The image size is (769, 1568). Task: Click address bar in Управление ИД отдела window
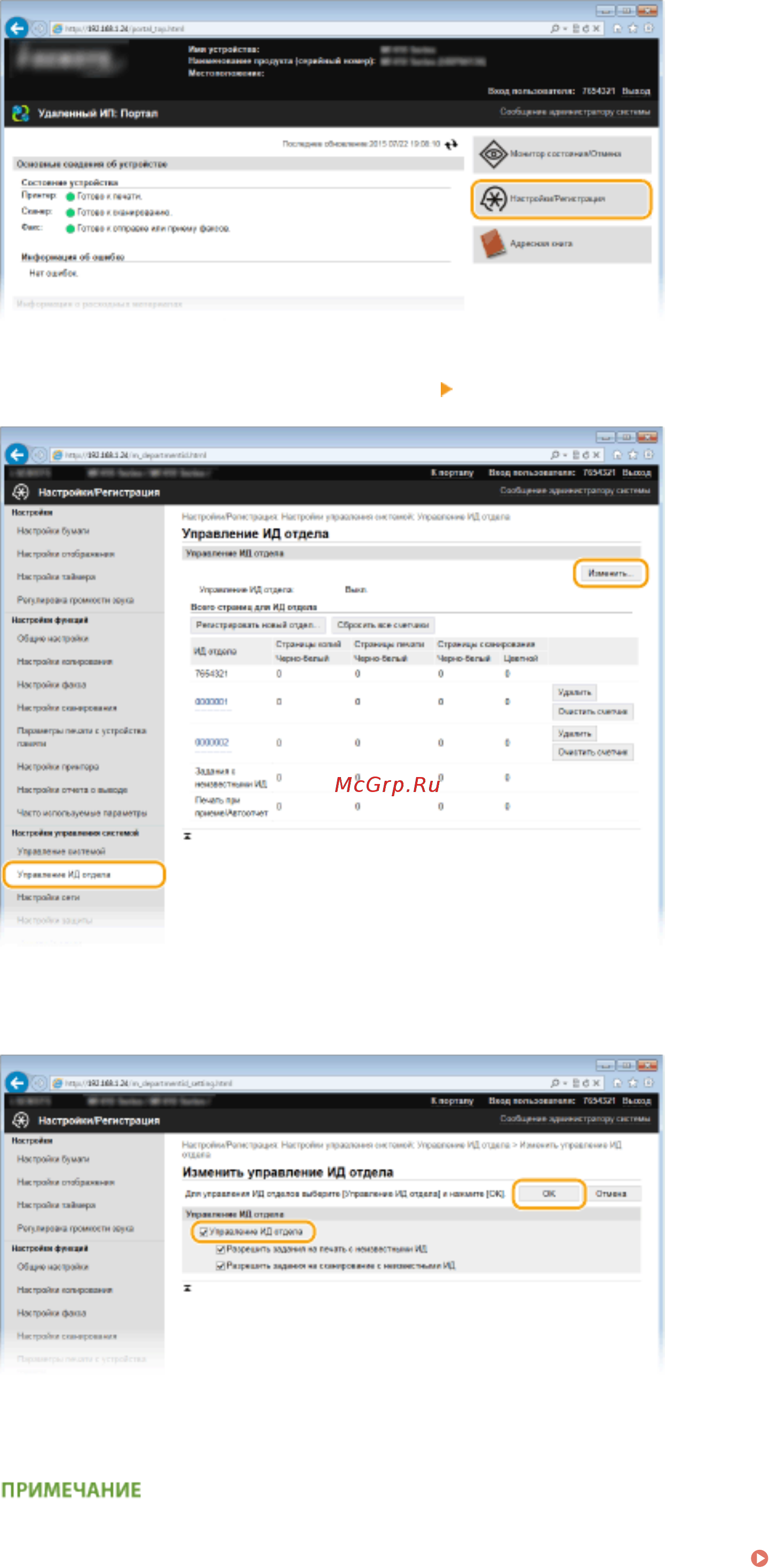coord(298,455)
